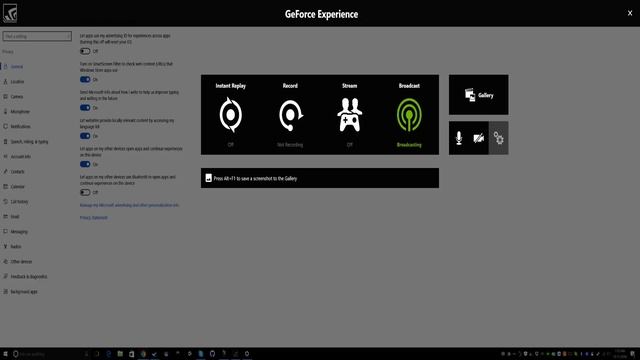The width and height of the screenshot is (640, 360).
Task: Start recording with the Record icon
Action: tap(290, 115)
